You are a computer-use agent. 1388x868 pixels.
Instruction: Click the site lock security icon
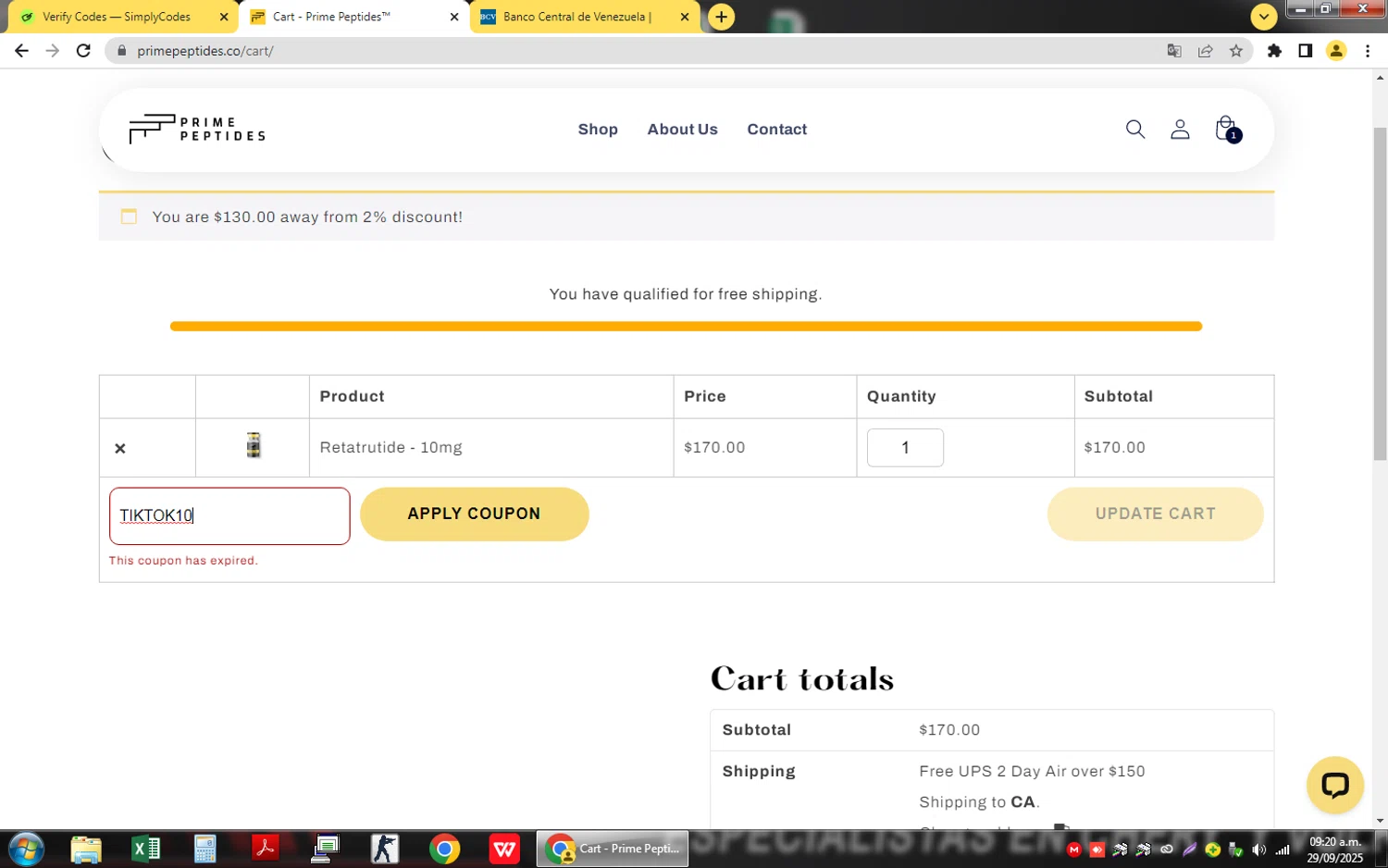[x=121, y=51]
